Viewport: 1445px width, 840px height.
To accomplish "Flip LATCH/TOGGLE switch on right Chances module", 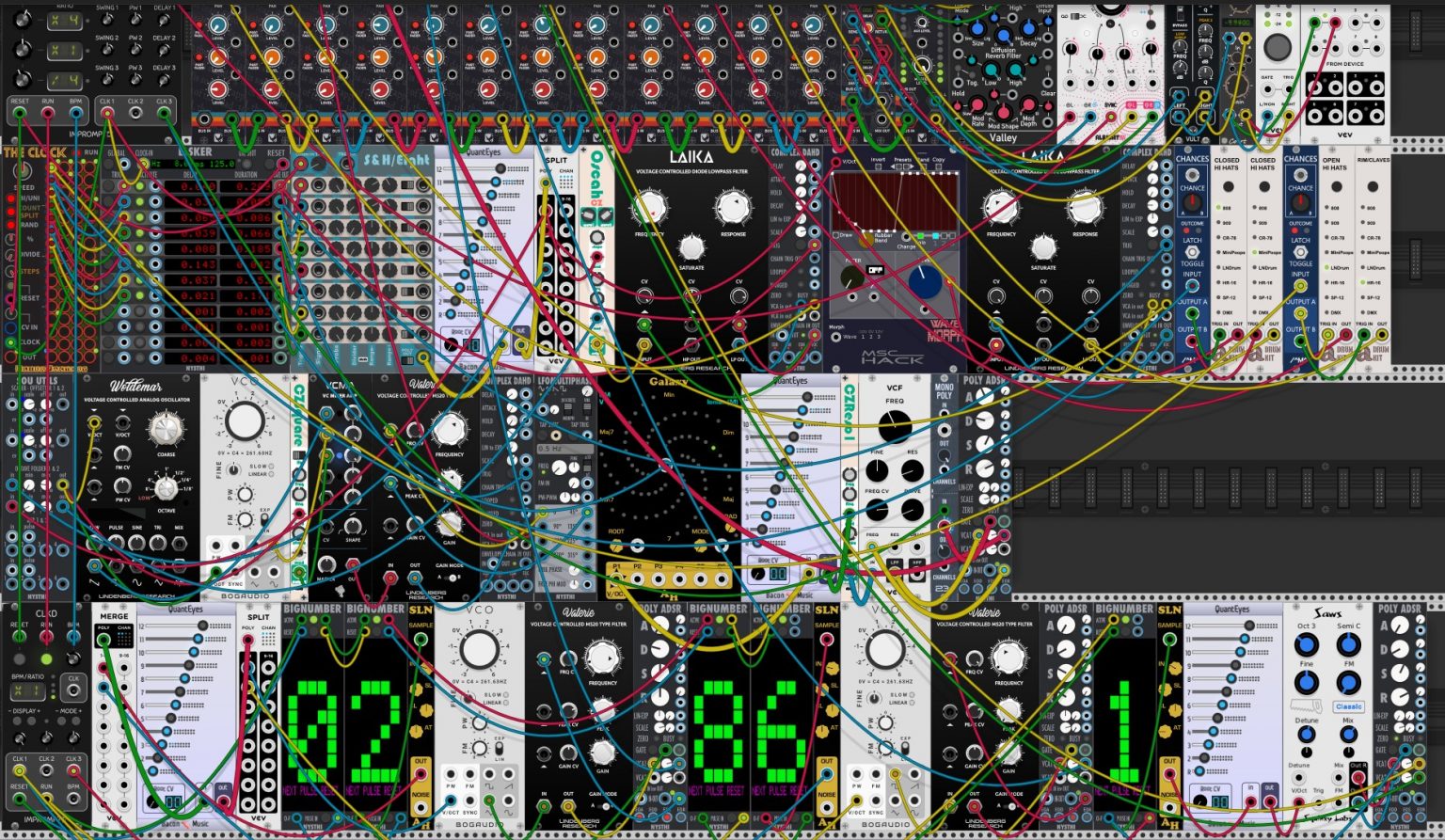I will tap(1300, 252).
